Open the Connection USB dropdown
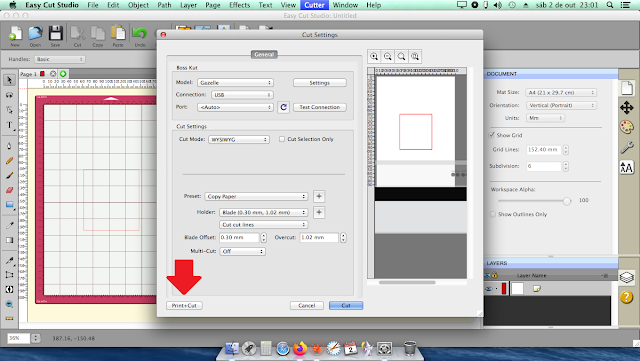The width and height of the screenshot is (640, 361). (x=242, y=95)
